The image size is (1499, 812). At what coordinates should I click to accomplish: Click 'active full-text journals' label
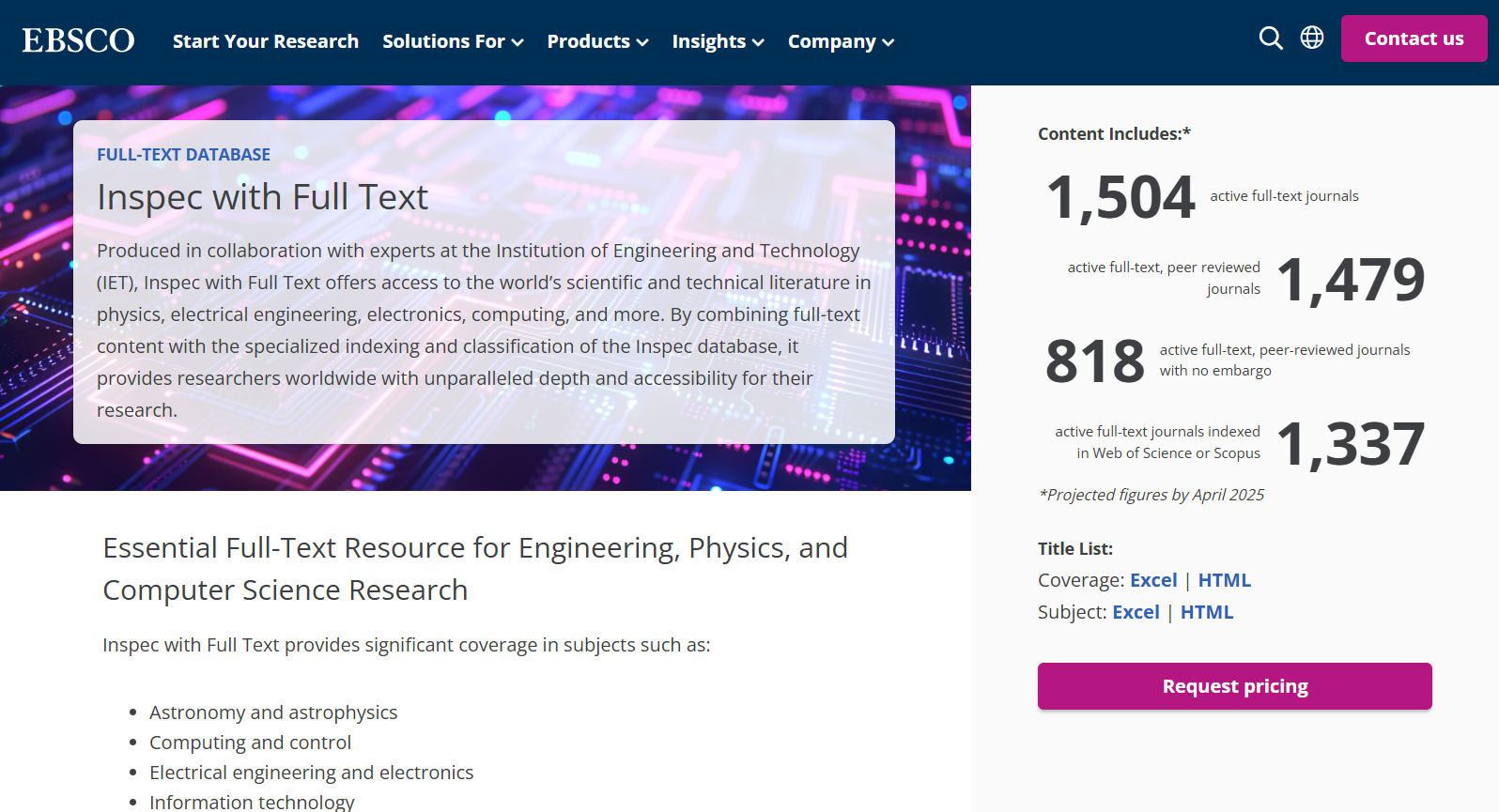pyautogui.click(x=1284, y=196)
